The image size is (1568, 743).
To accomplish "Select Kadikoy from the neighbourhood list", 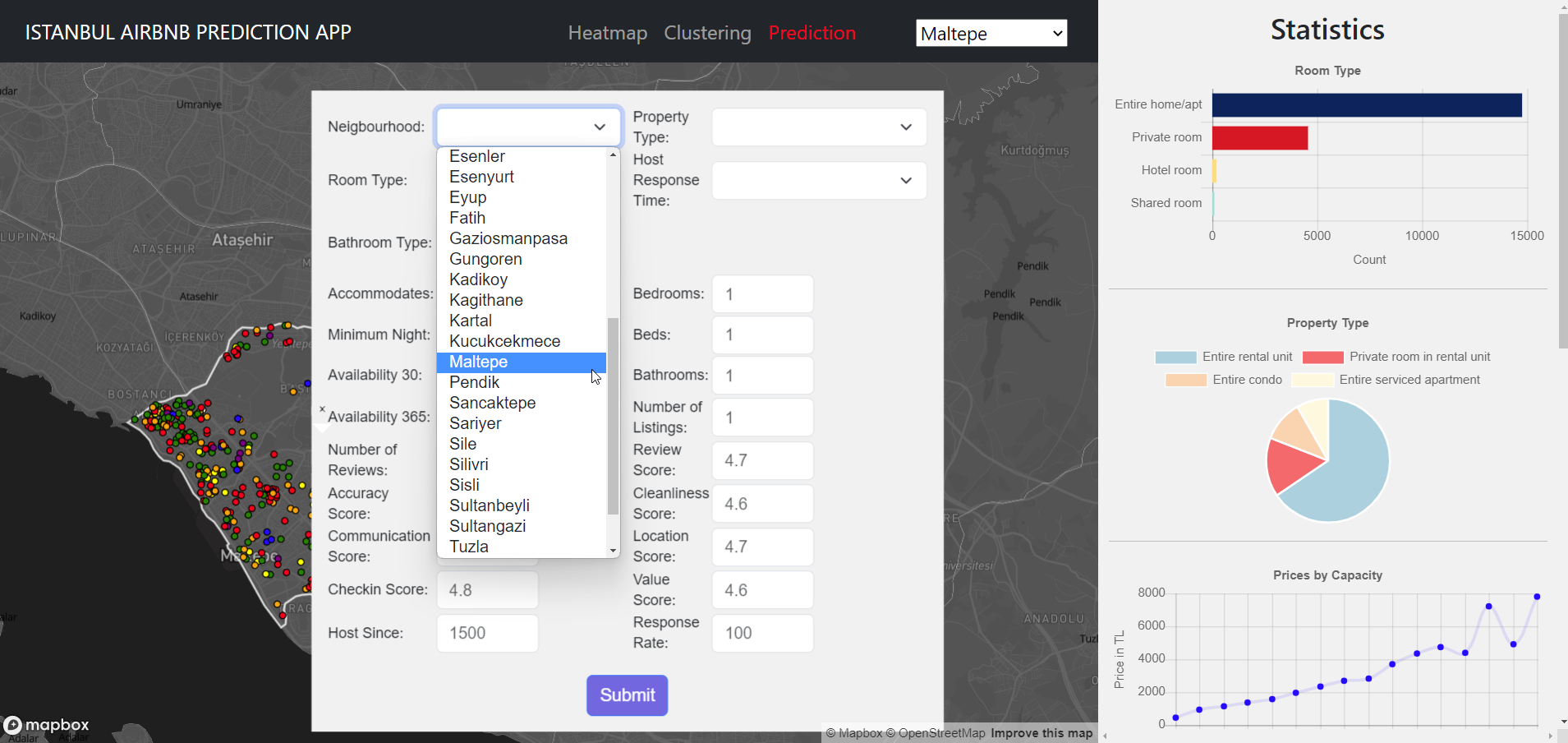I will coord(479,279).
